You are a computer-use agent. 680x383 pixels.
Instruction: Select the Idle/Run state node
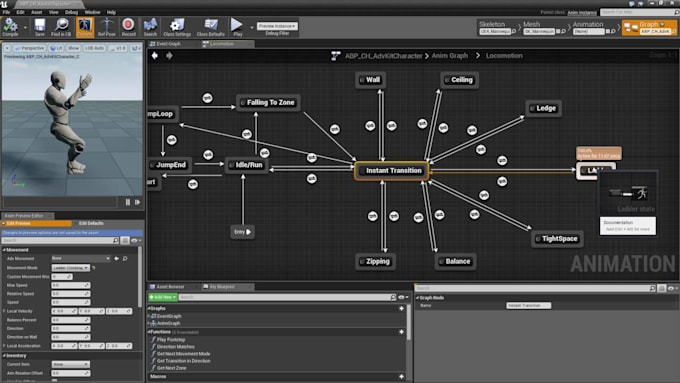click(246, 165)
